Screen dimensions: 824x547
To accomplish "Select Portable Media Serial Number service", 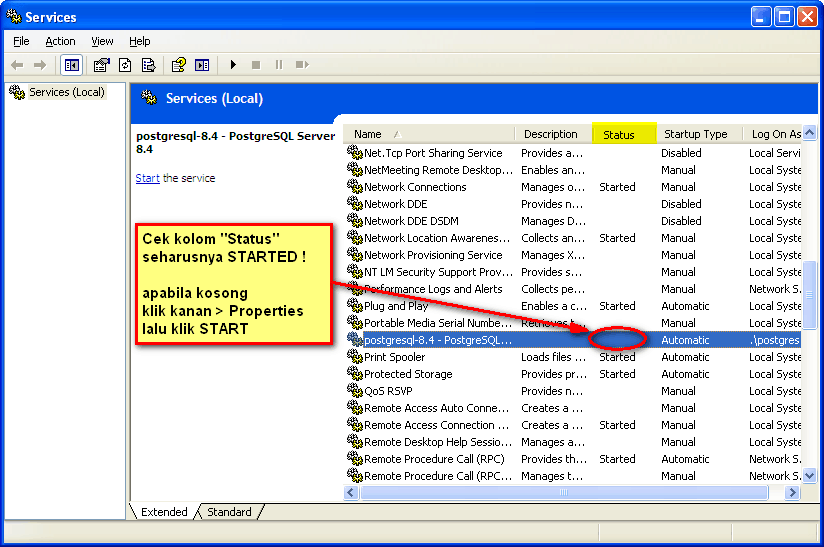I will pos(573,323).
